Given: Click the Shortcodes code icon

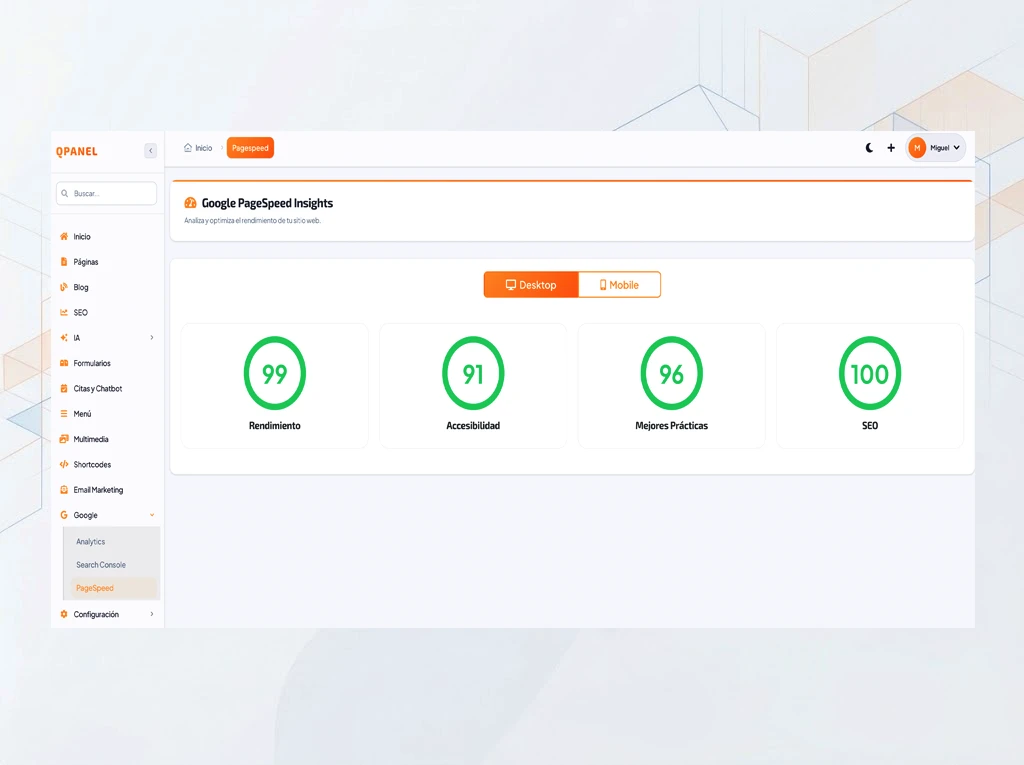Looking at the screenshot, I should (x=64, y=464).
